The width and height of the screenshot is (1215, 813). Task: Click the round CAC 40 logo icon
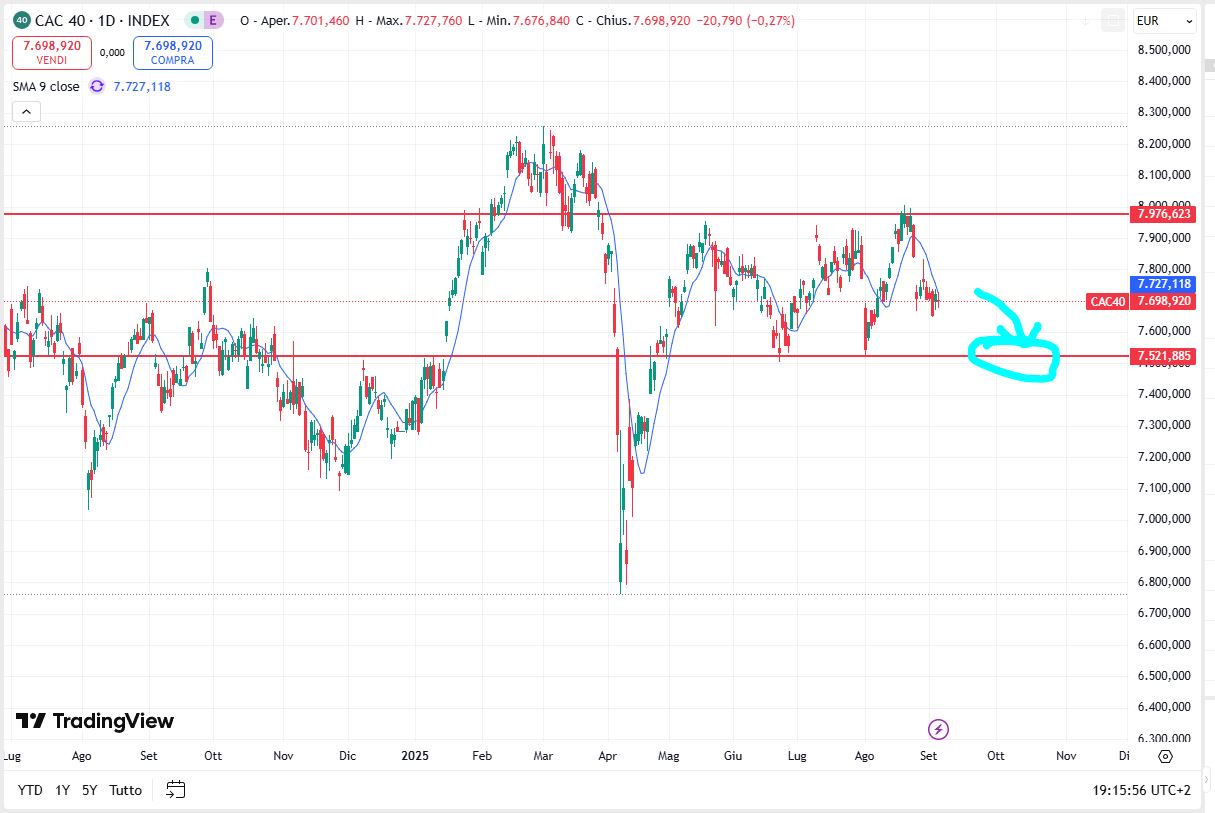coord(20,20)
